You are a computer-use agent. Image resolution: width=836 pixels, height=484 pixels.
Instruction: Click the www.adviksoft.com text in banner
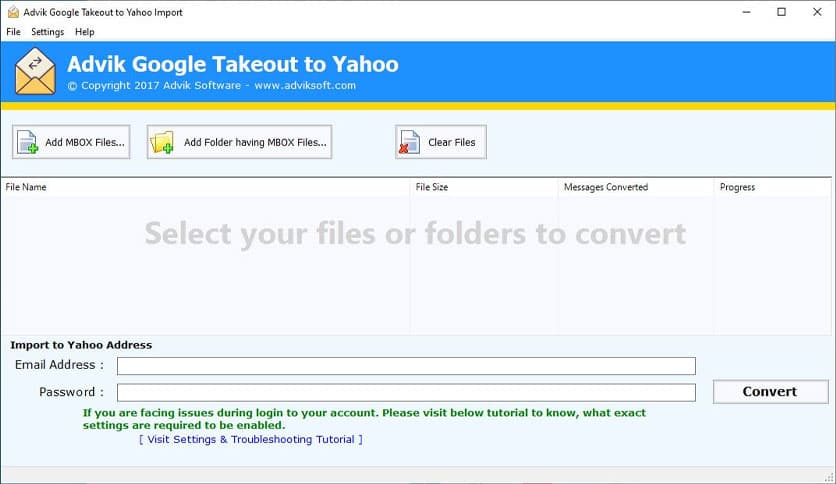click(x=305, y=85)
